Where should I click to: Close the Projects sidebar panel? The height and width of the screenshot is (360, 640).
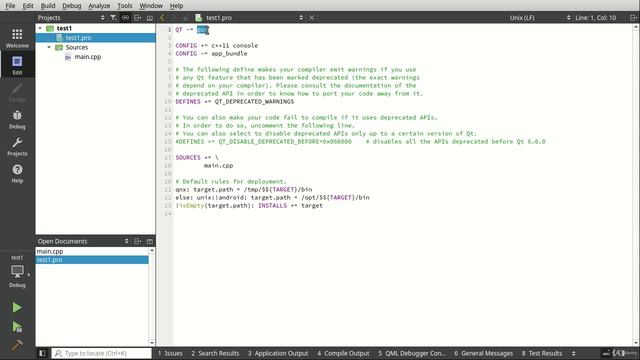(150, 18)
